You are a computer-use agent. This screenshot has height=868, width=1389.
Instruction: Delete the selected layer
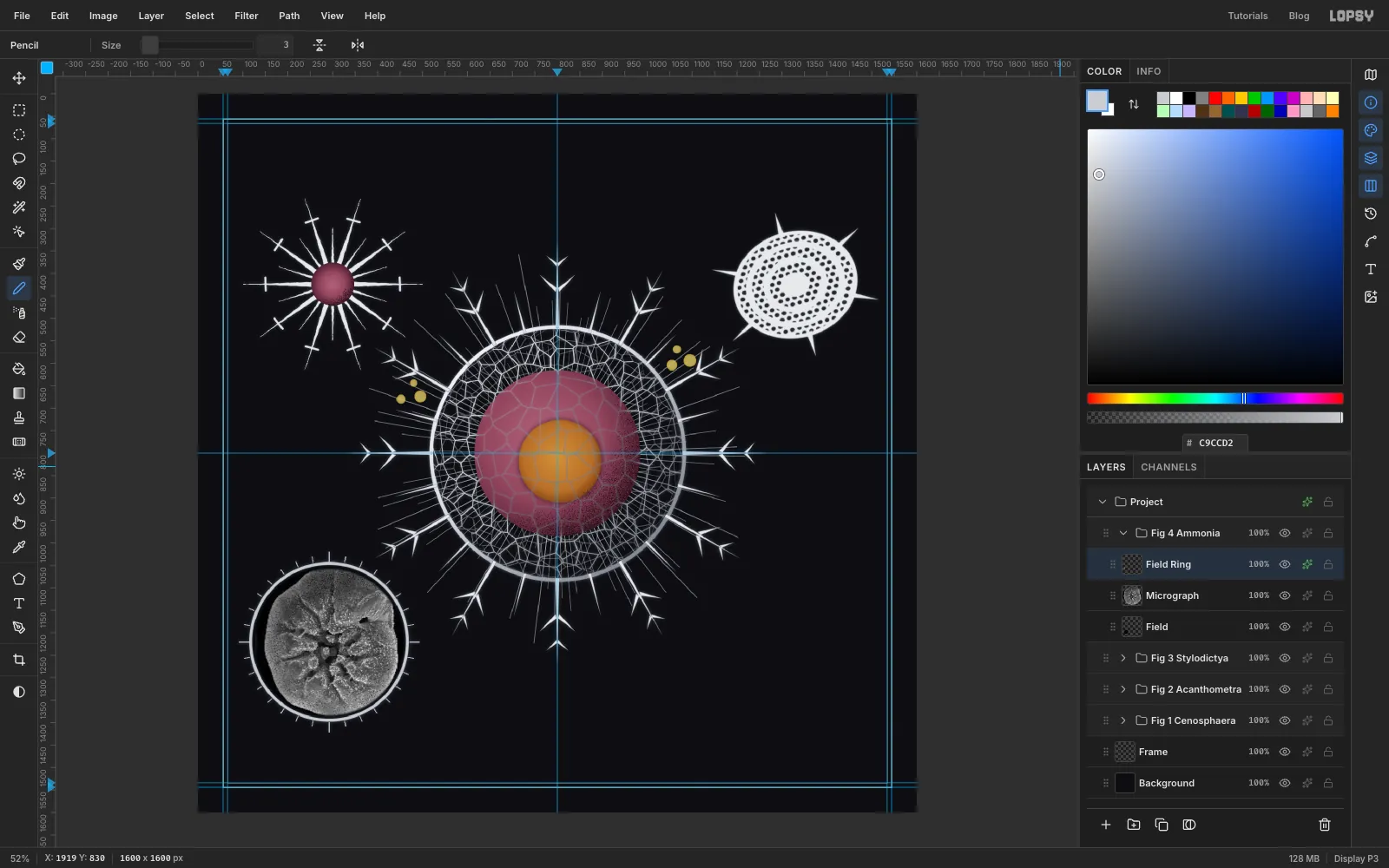click(1324, 825)
